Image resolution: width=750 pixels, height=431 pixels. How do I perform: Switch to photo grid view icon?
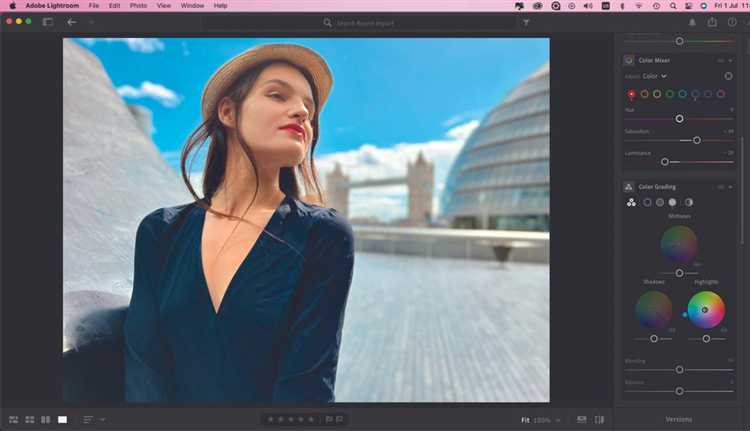click(x=14, y=419)
